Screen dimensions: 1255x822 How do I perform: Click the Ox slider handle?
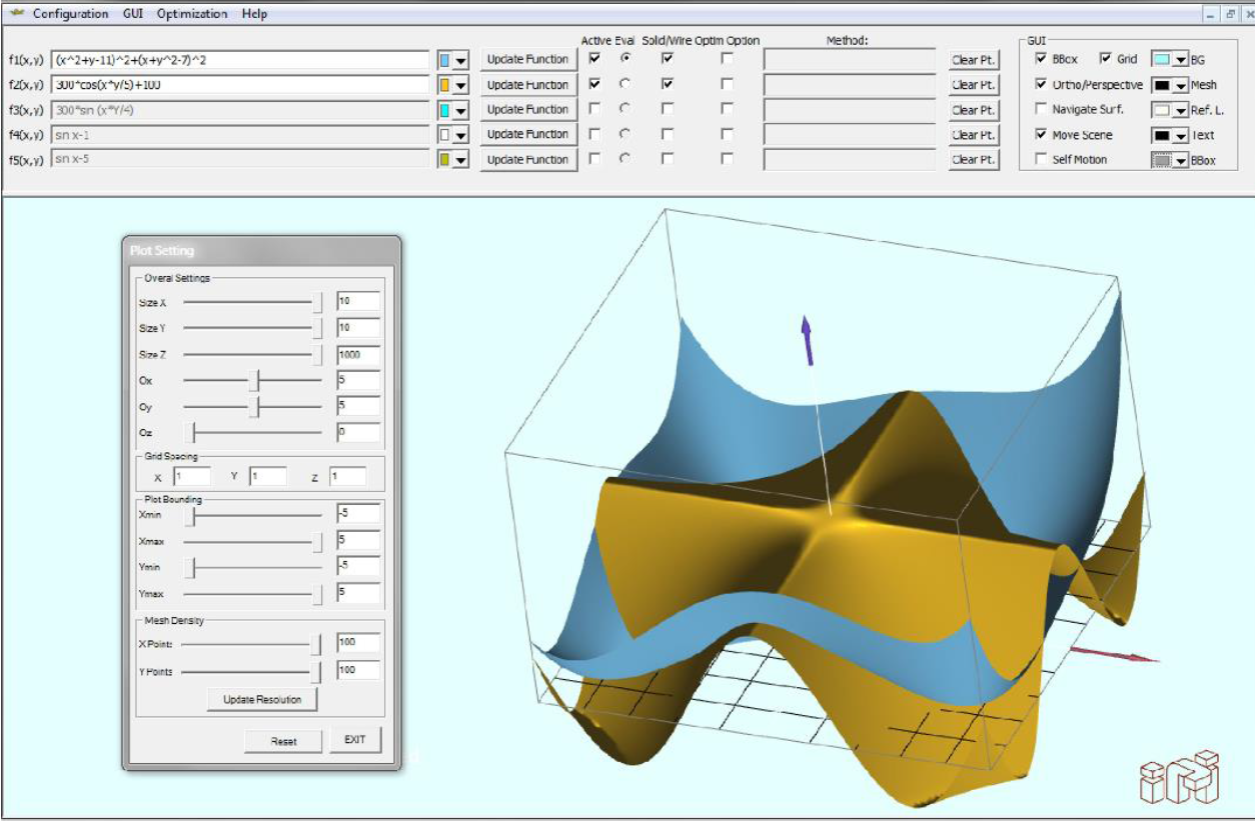[255, 380]
